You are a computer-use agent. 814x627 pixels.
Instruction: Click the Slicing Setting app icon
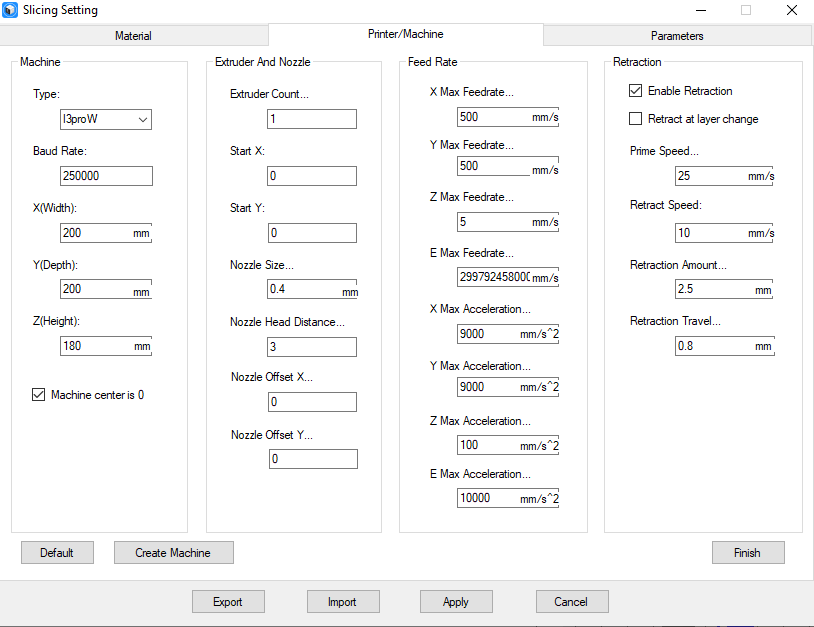[x=11, y=11]
